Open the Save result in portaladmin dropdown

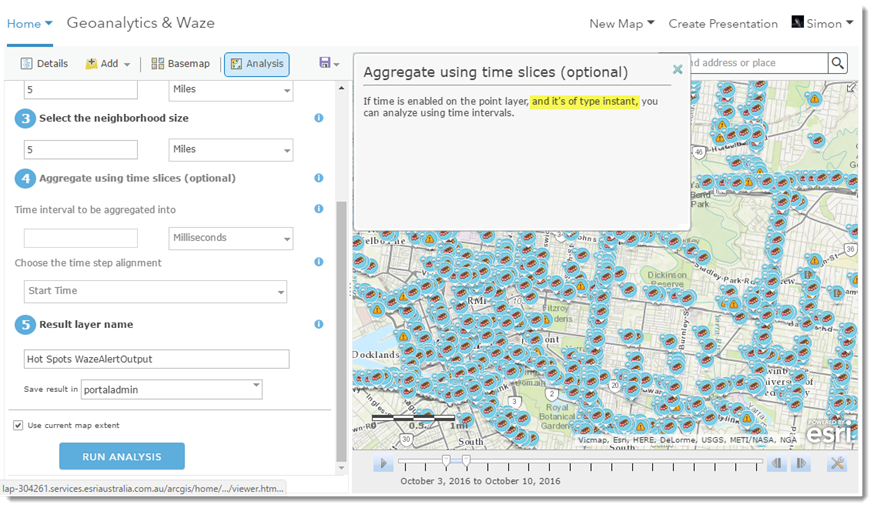(172, 389)
